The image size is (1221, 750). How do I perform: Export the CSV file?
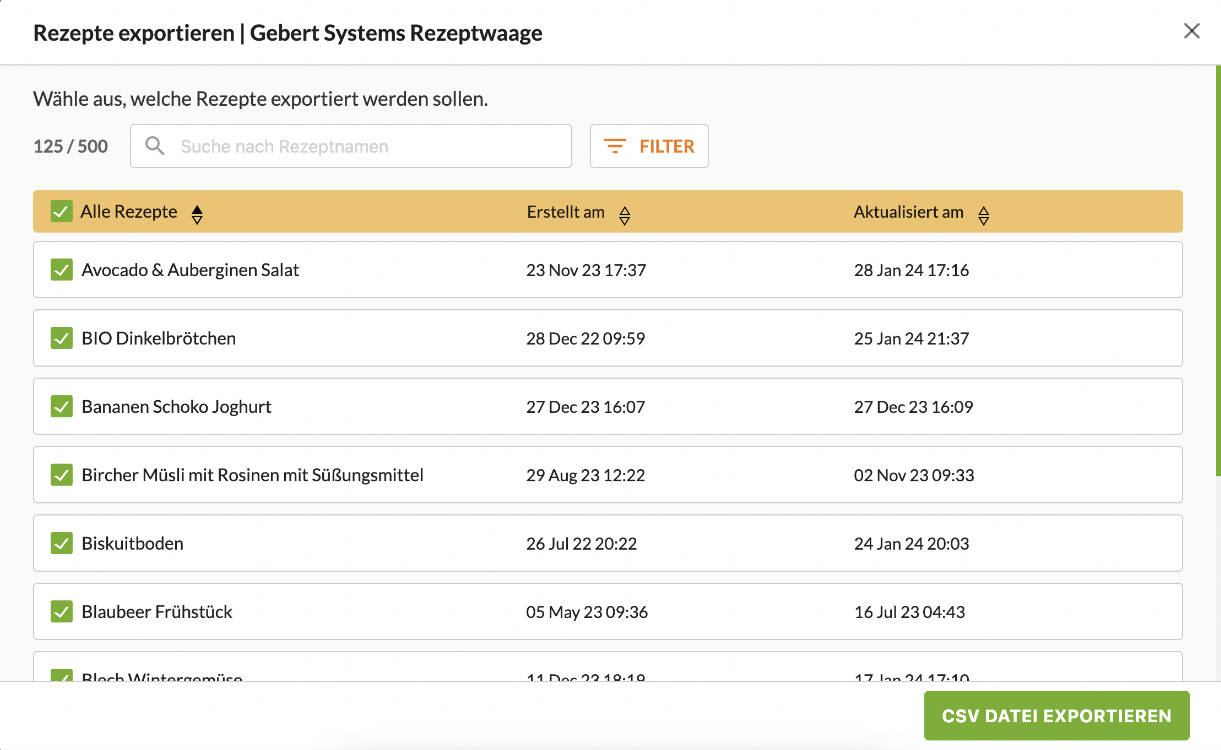(1056, 716)
